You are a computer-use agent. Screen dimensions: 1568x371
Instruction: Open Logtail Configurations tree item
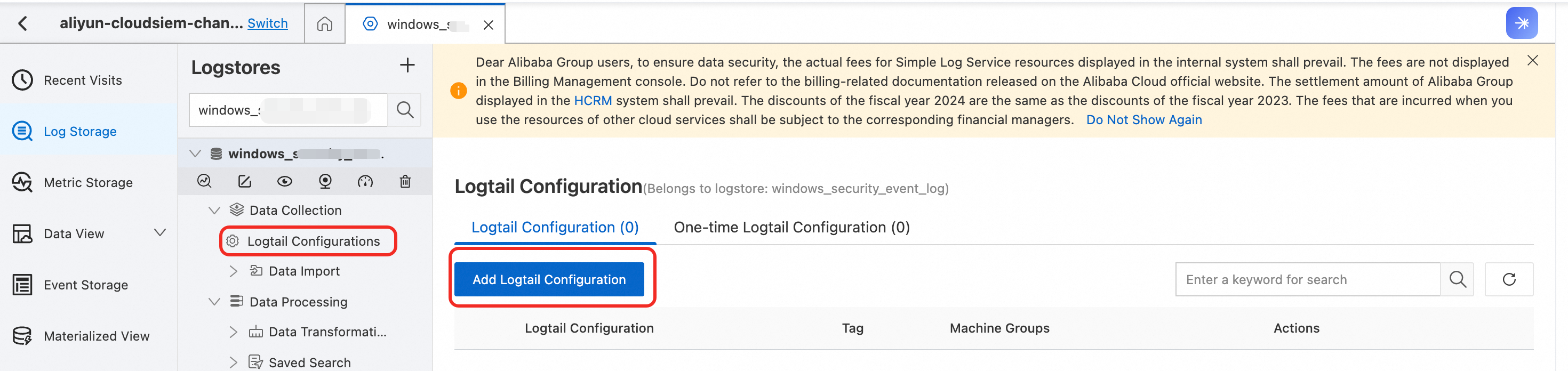(314, 241)
